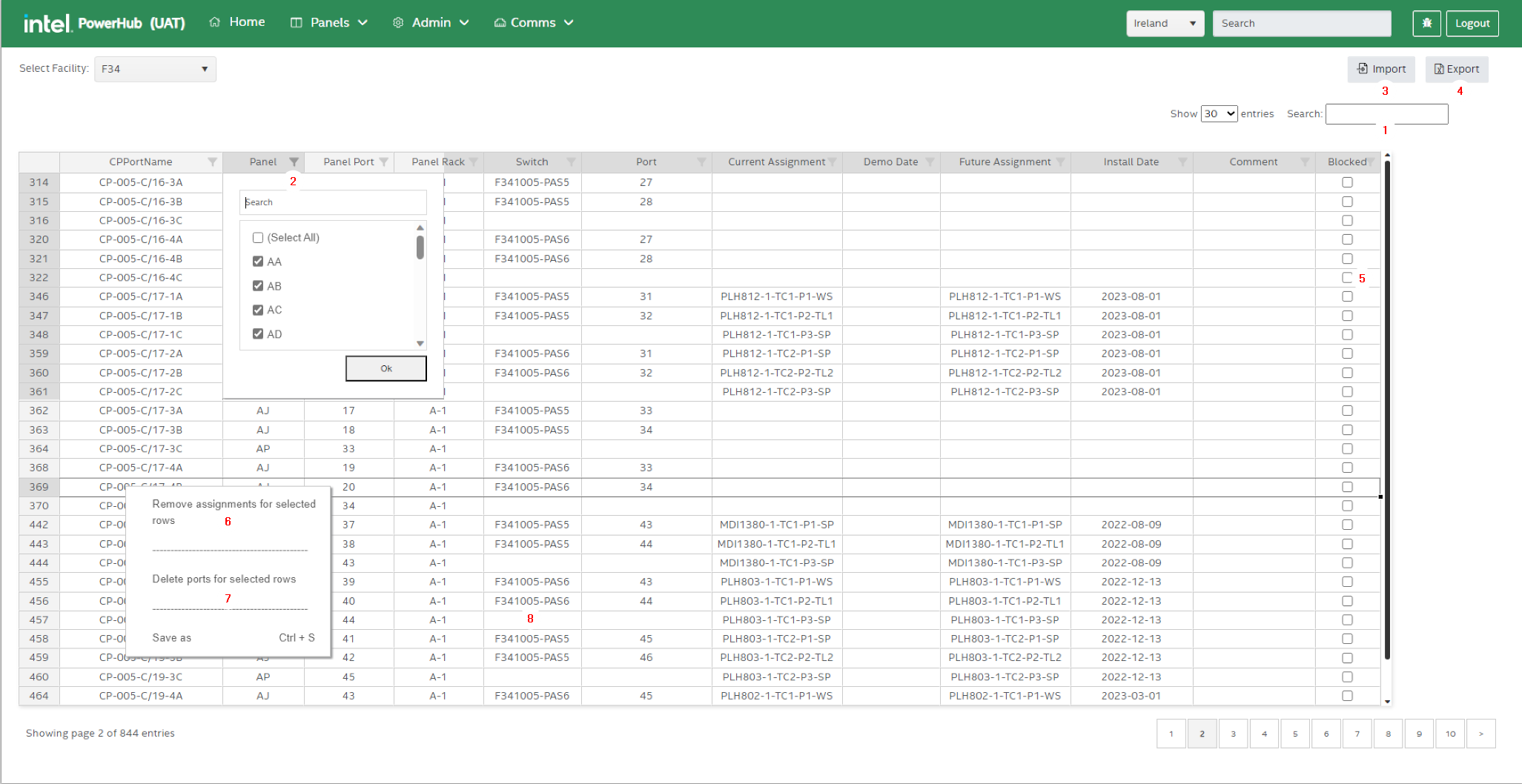Open the Show entries count dropdown
Image resolution: width=1522 pixels, height=784 pixels.
pos(1219,113)
